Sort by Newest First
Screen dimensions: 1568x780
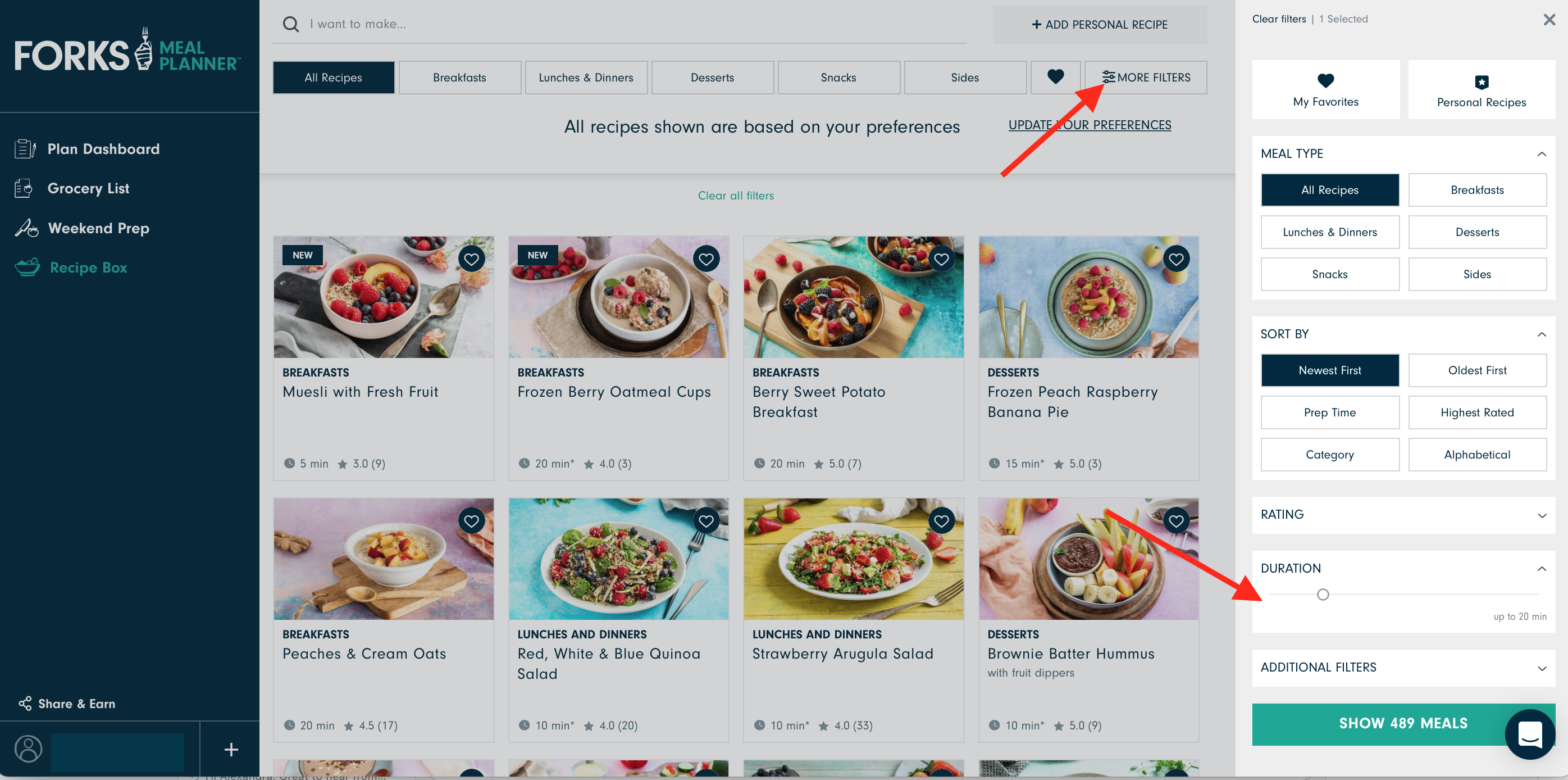(x=1329, y=370)
